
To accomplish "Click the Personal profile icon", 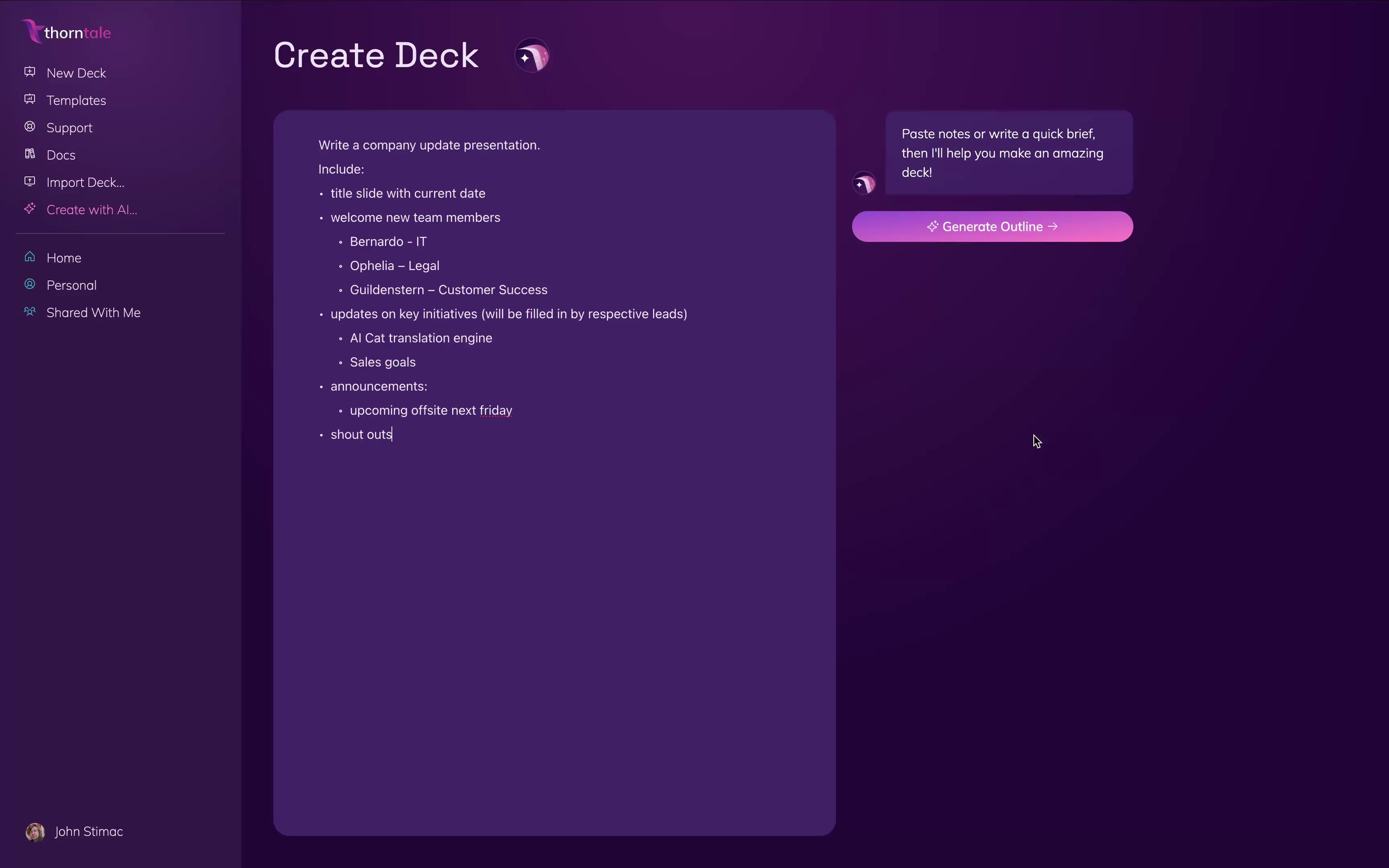I will (x=30, y=284).
